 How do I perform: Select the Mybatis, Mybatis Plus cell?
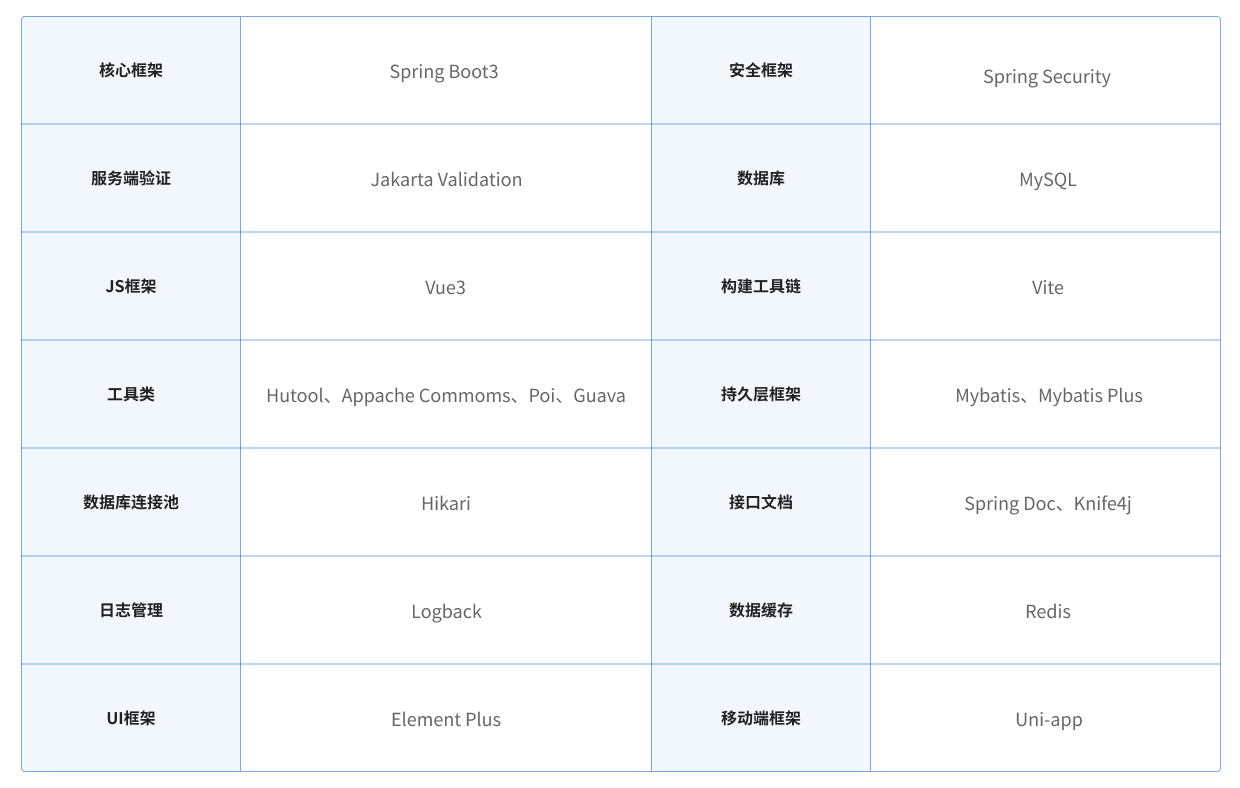tap(1045, 394)
